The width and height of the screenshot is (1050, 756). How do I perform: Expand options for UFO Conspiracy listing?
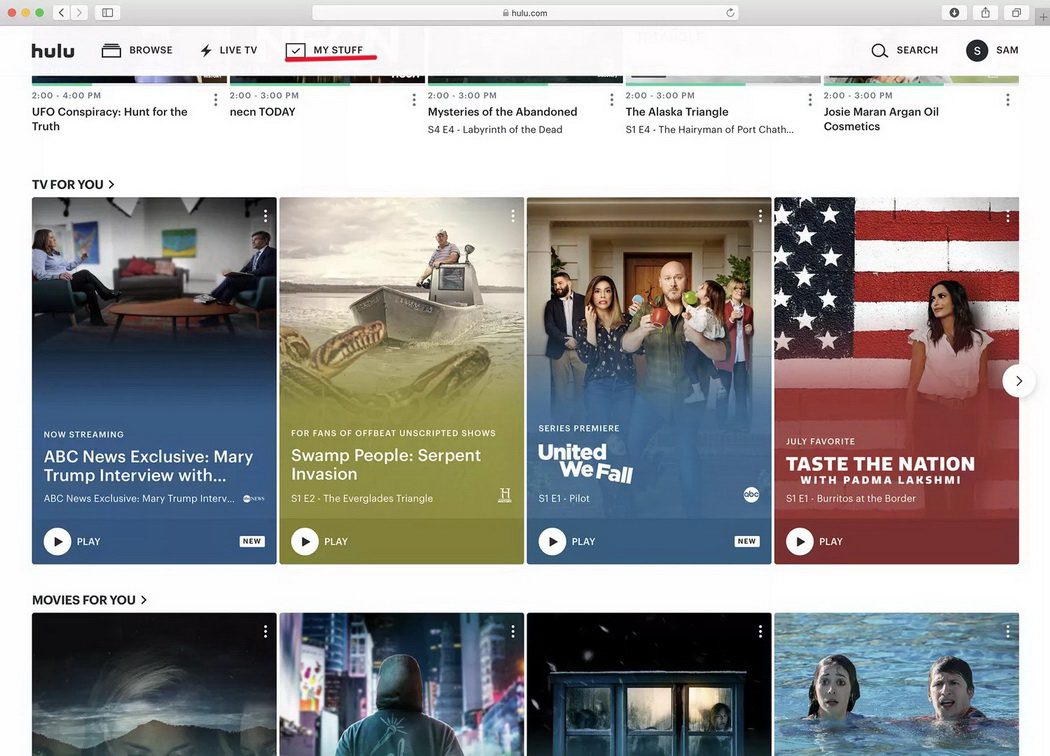coord(215,100)
